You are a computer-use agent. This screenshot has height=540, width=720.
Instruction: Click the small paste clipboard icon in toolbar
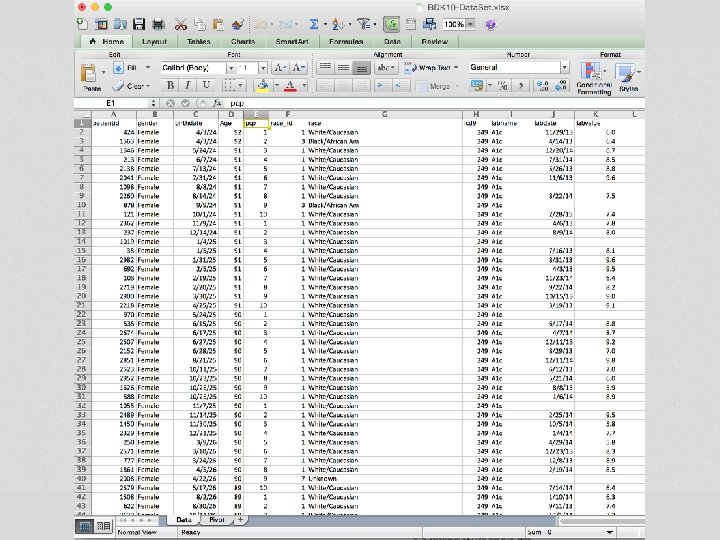[x=218, y=24]
